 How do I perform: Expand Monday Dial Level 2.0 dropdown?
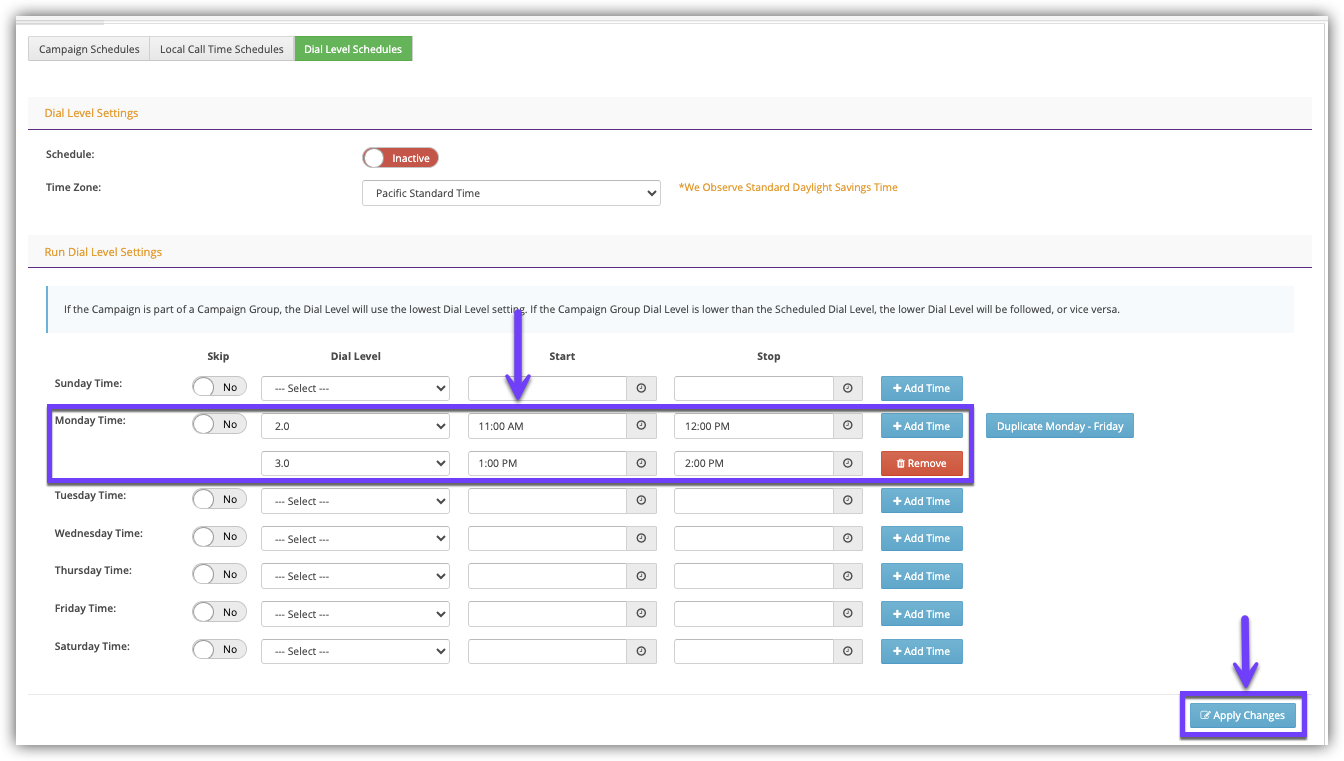click(355, 426)
